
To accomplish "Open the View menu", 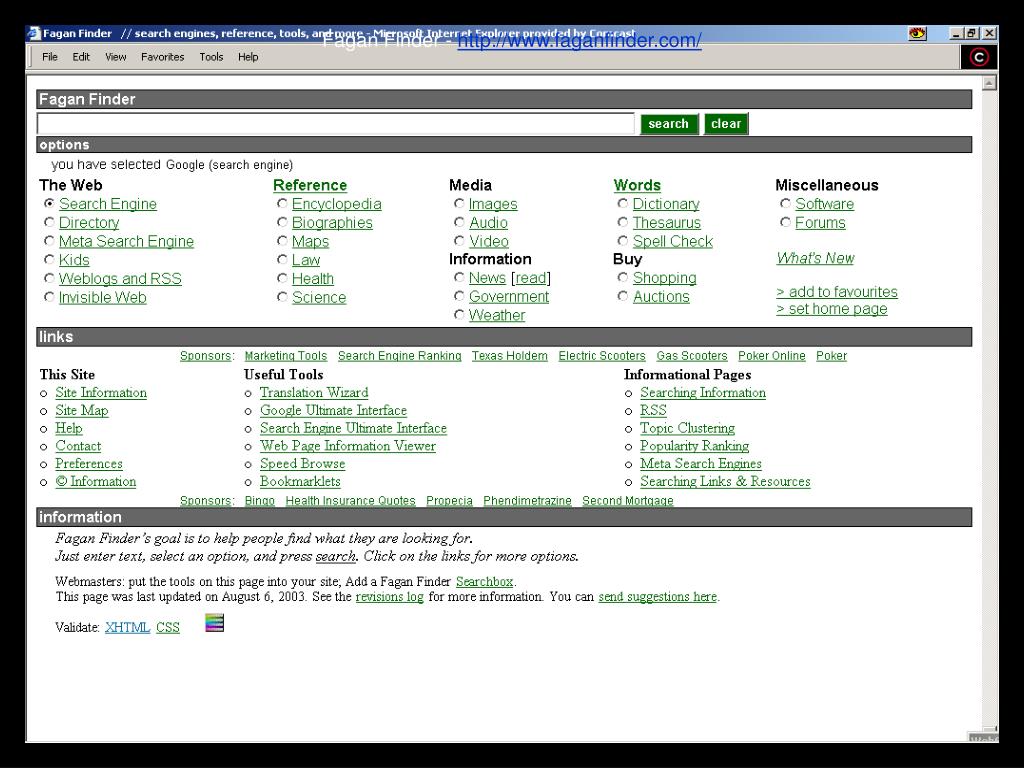I will [116, 57].
